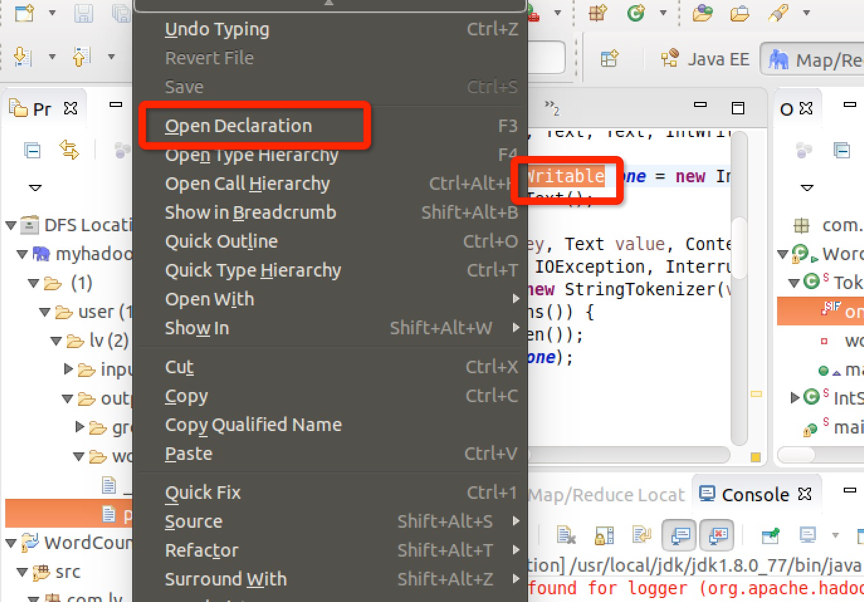Select the highlighted one field in Outline
The width and height of the screenshot is (864, 602).
[x=820, y=311]
